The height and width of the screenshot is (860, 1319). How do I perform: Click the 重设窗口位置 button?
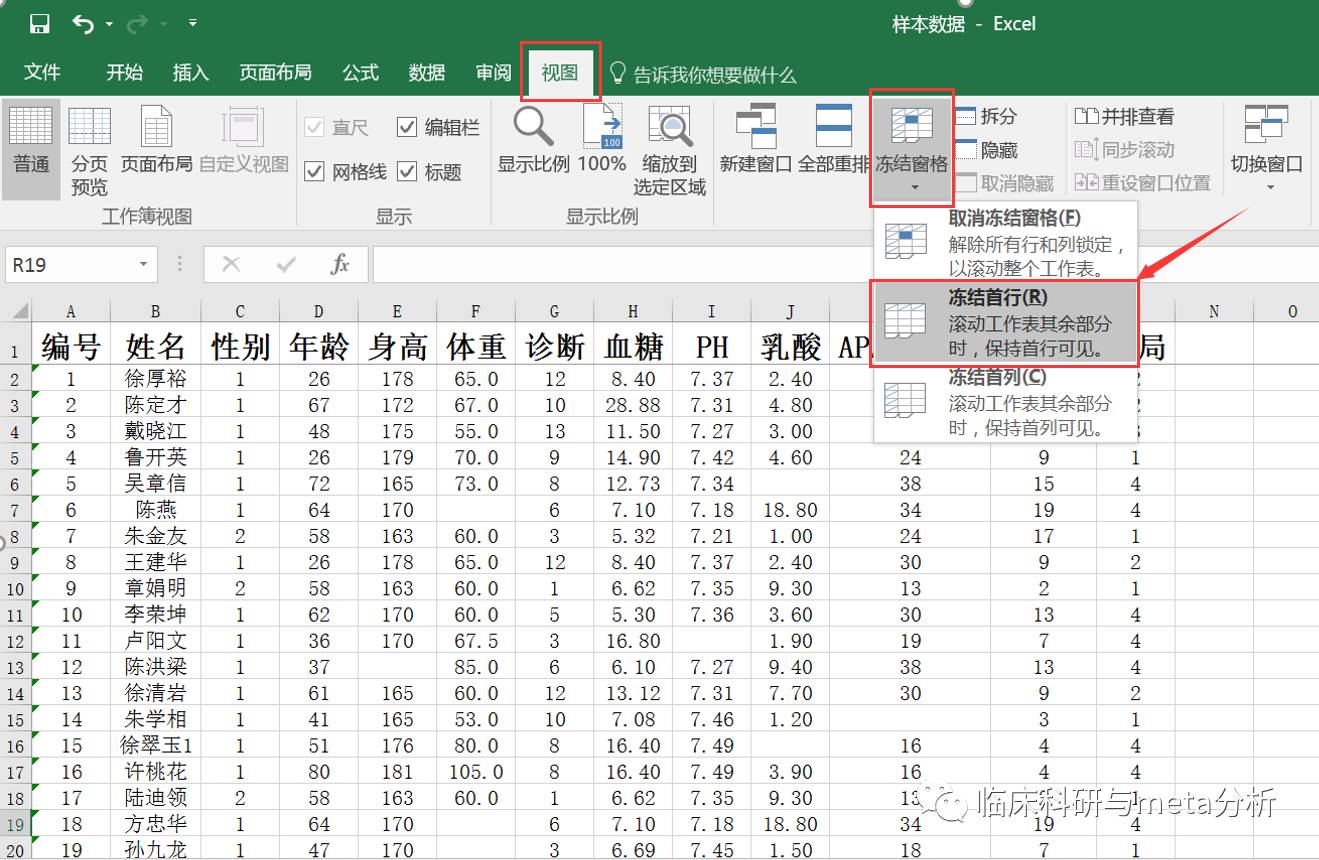[1143, 183]
